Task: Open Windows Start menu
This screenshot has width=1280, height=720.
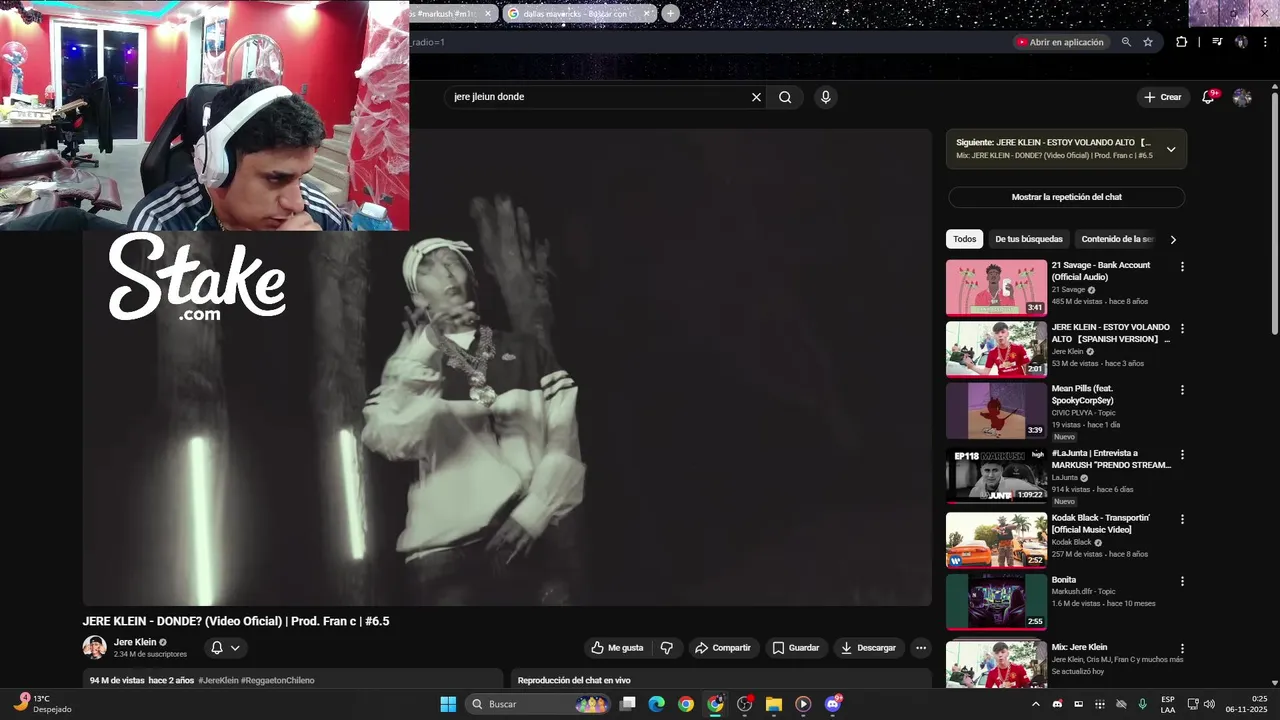Action: click(448, 704)
